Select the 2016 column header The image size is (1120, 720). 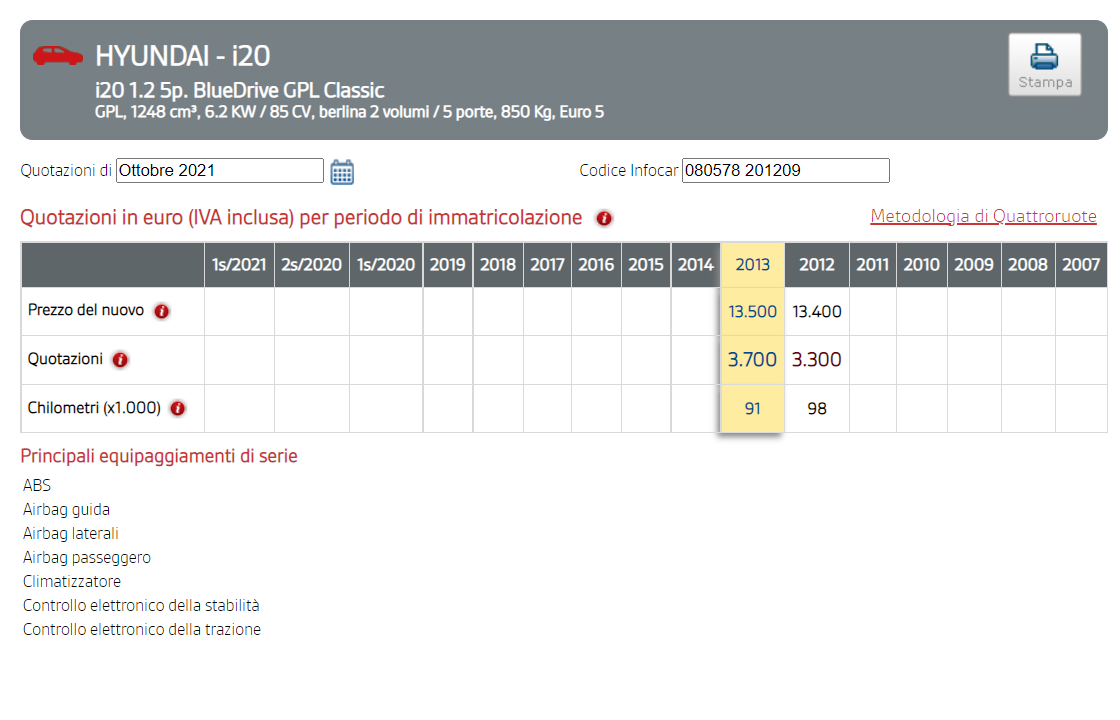(596, 265)
